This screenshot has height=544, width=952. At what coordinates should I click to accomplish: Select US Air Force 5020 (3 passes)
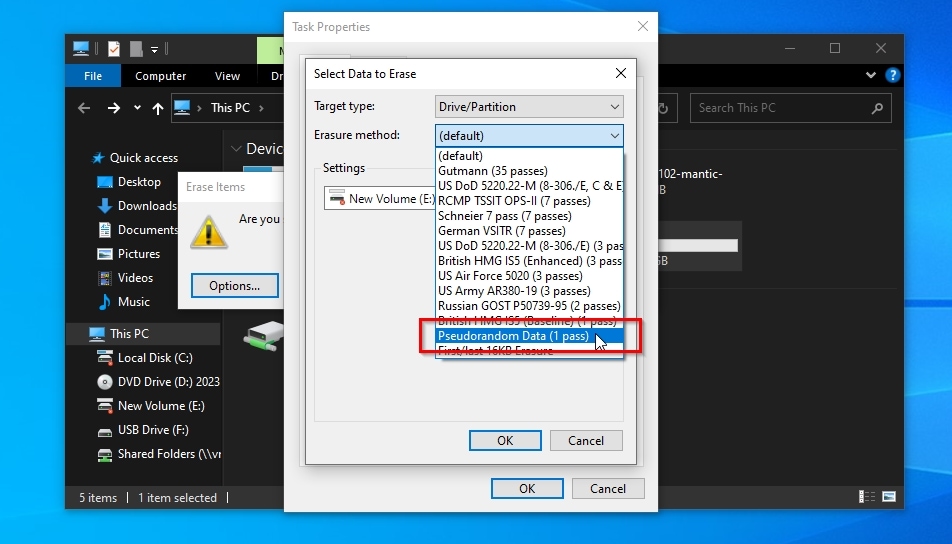pos(529,276)
